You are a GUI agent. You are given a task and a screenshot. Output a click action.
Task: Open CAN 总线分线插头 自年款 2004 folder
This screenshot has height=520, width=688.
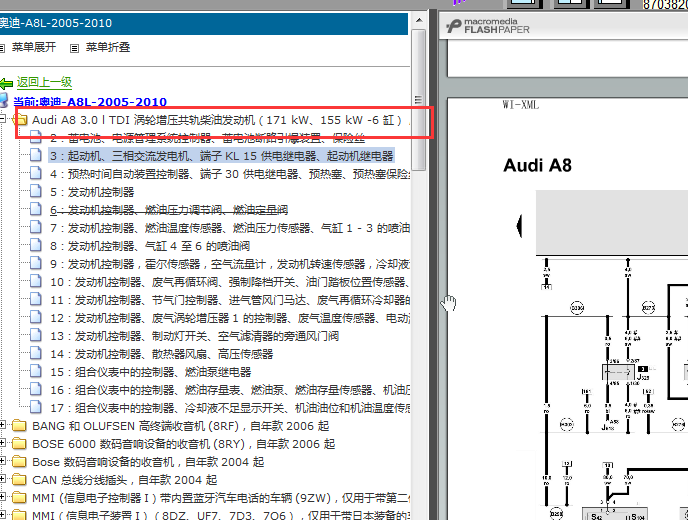point(125,480)
